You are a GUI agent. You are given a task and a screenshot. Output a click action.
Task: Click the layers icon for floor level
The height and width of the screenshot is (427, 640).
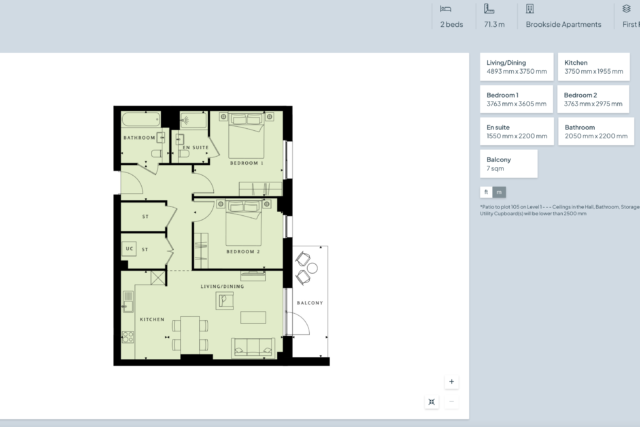click(626, 8)
